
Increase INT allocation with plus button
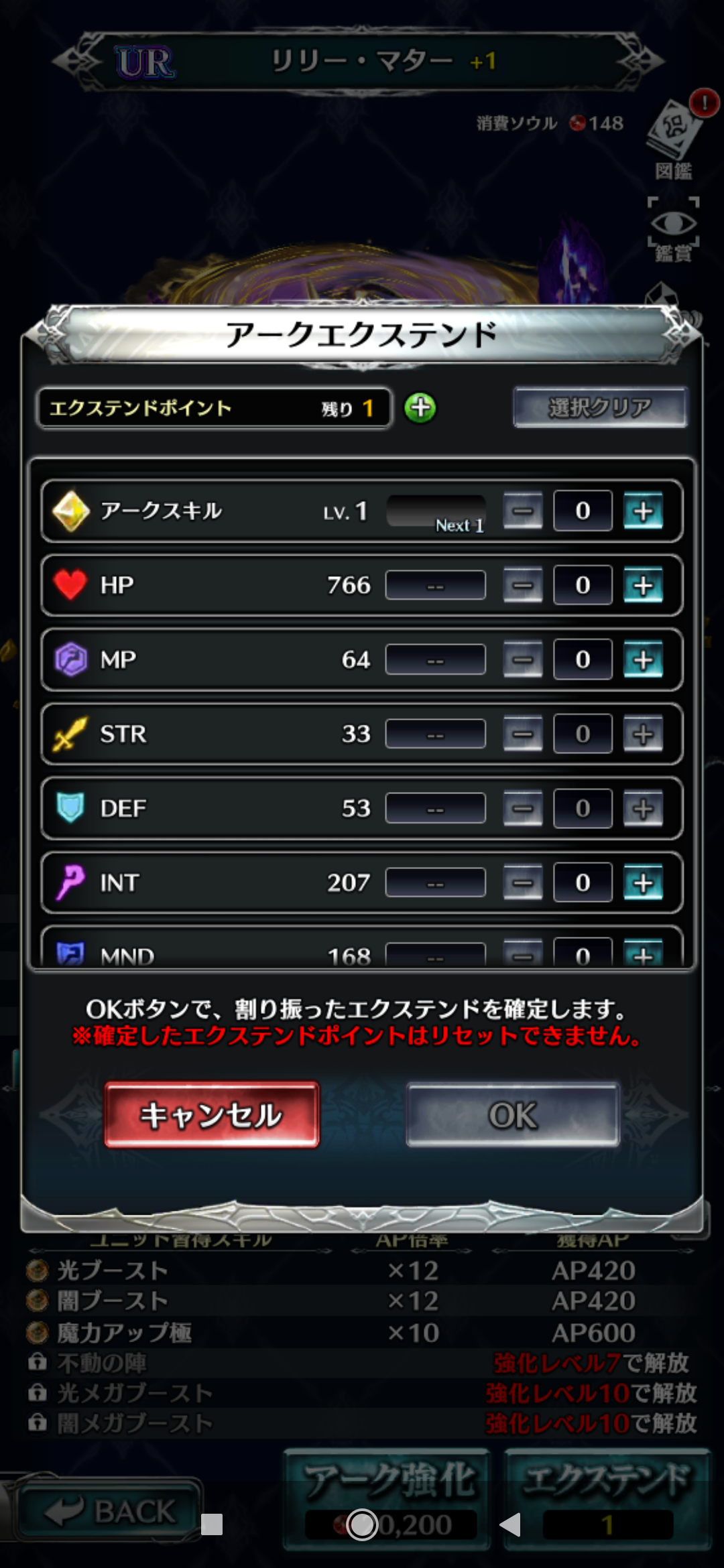pos(643,883)
